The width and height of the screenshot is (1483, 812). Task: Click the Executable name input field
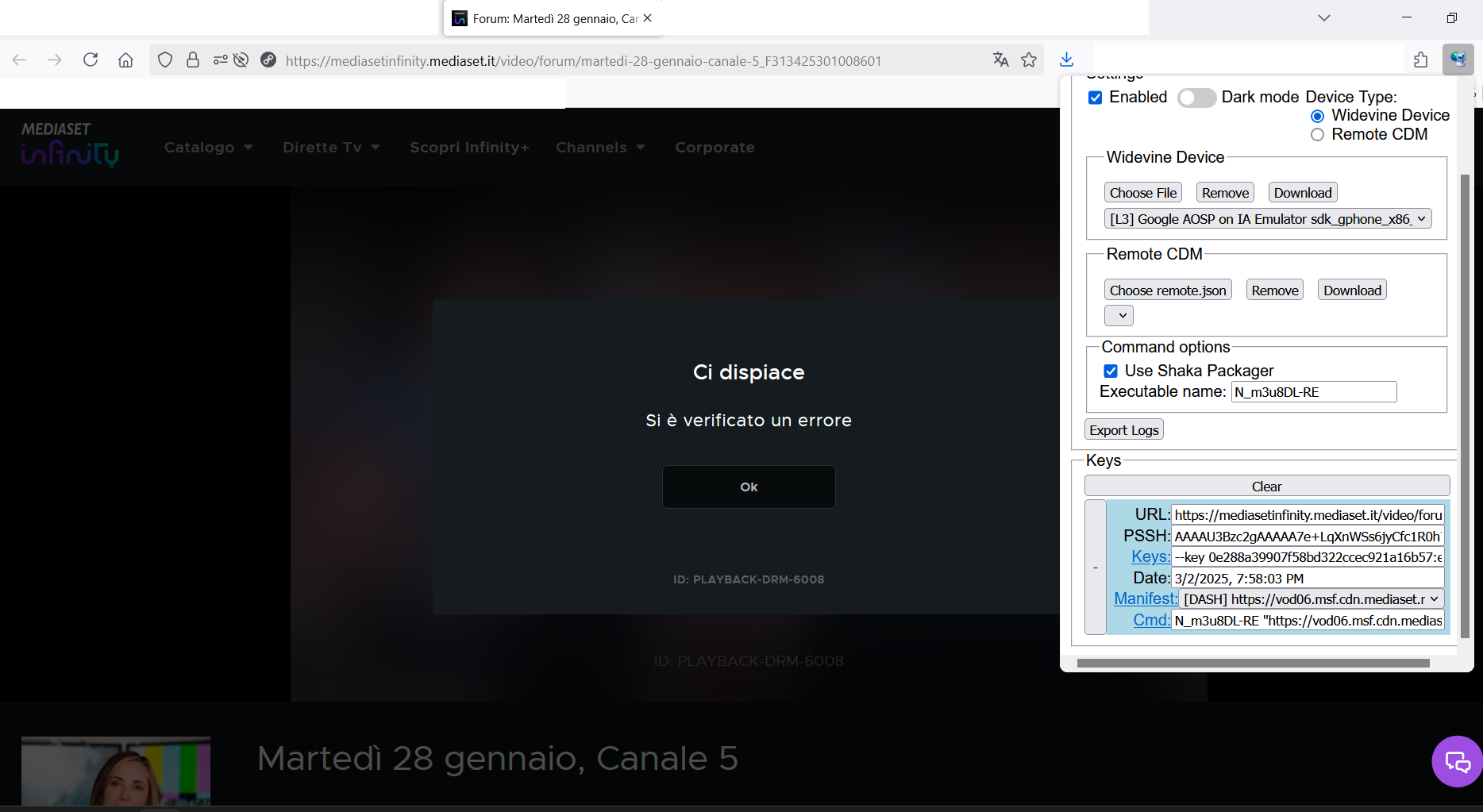point(1314,392)
